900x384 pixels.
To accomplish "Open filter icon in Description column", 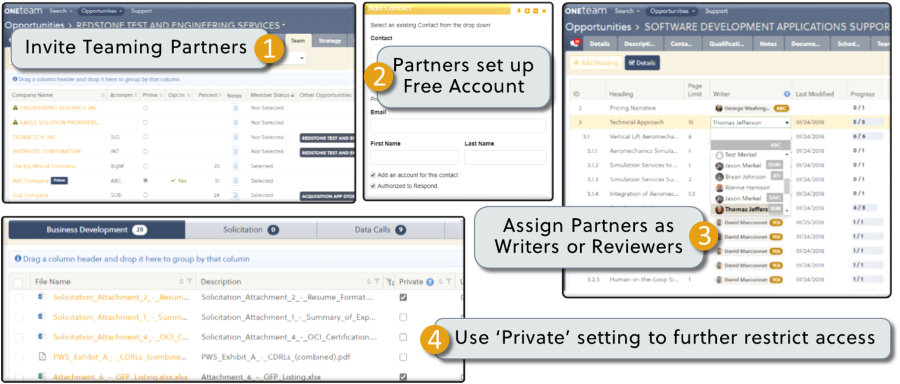I will point(377,282).
